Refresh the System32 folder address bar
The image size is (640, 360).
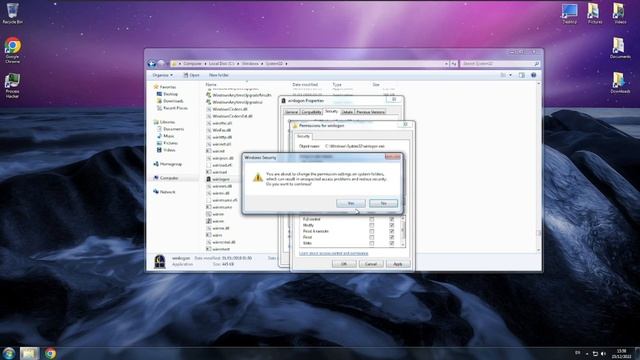coord(454,64)
